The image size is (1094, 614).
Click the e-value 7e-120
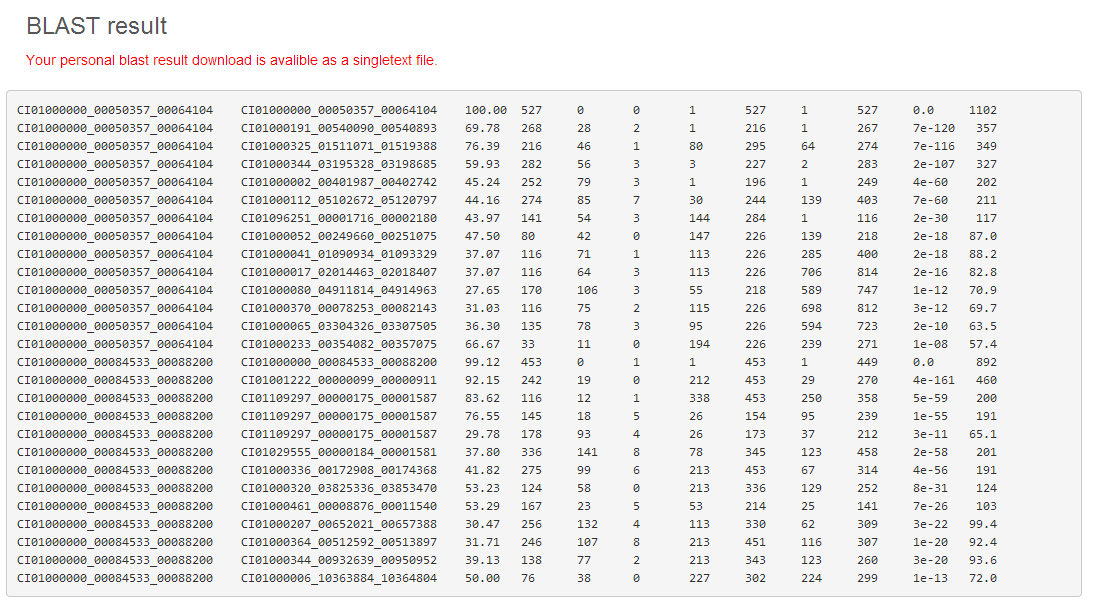click(933, 128)
